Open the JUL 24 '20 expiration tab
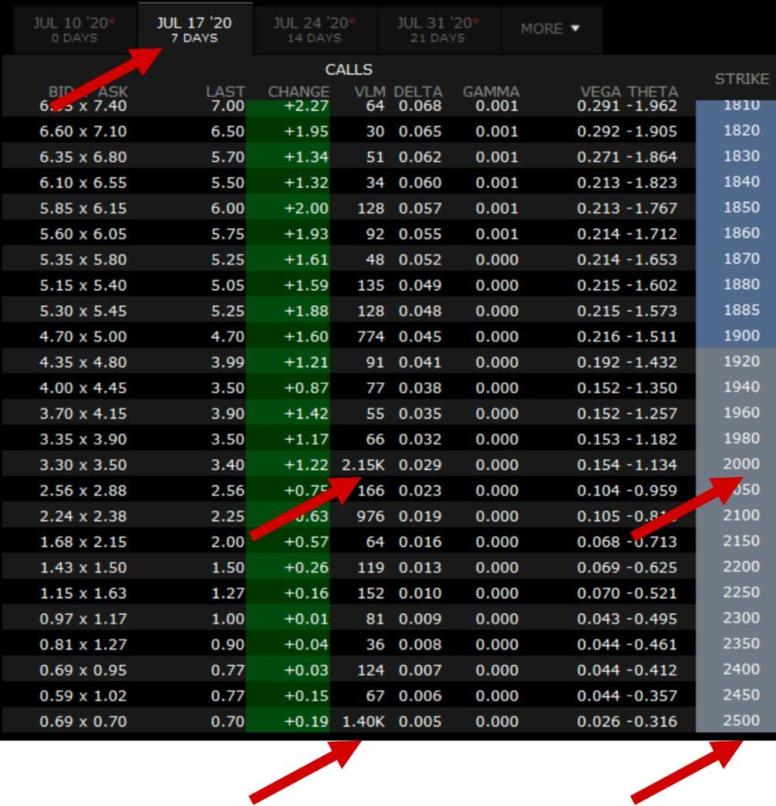 tap(315, 29)
